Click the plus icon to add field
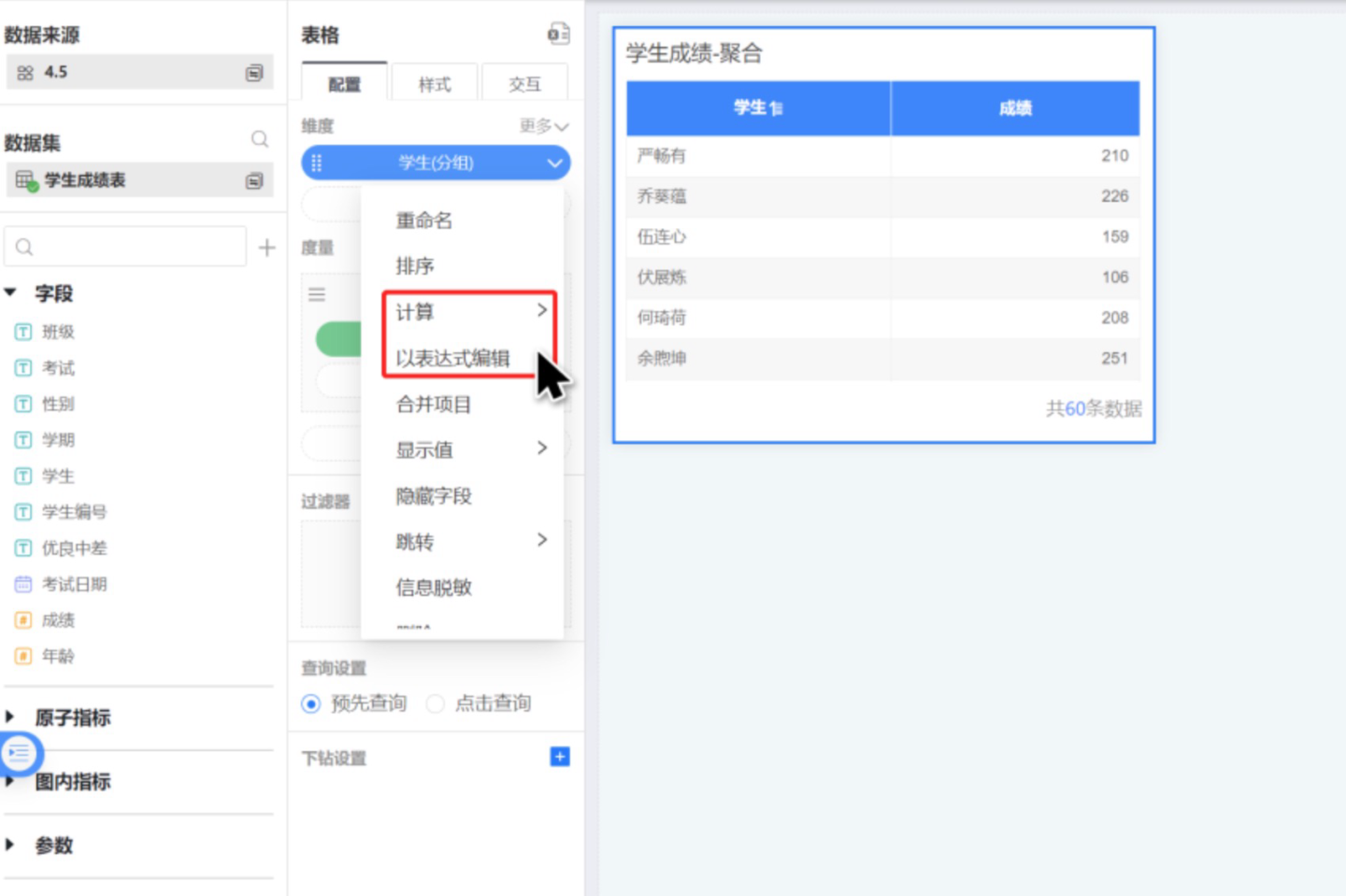The height and width of the screenshot is (896, 1346). pos(266,248)
